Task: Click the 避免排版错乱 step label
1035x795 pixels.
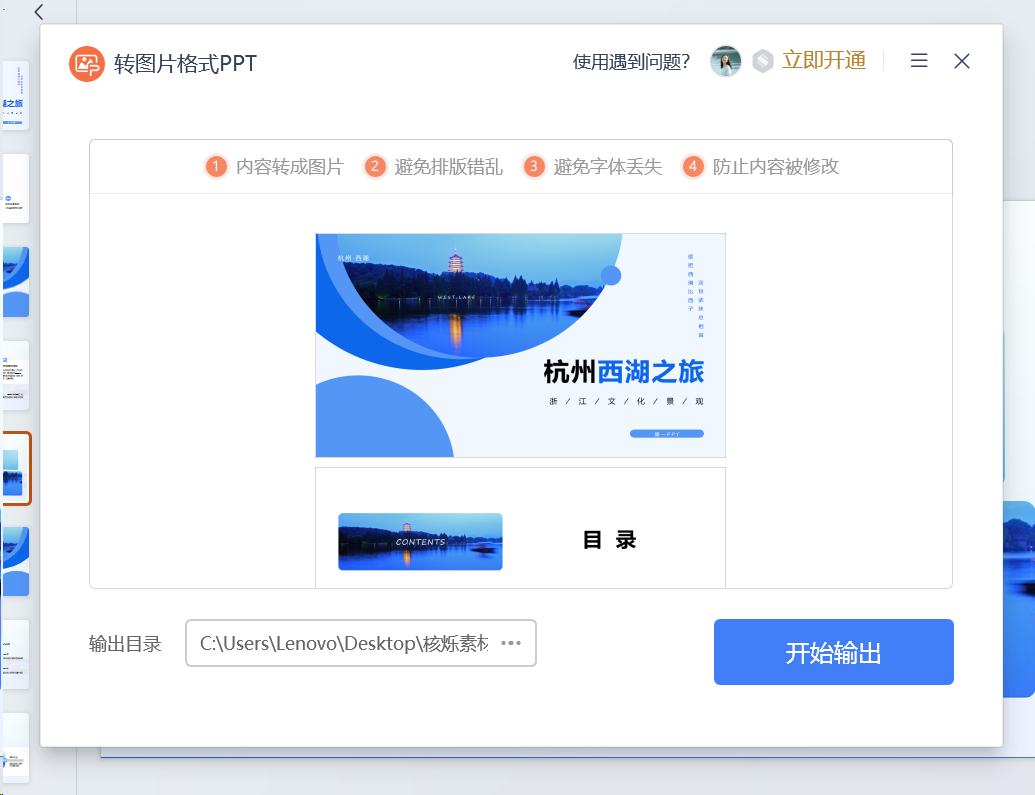Action: (x=449, y=166)
